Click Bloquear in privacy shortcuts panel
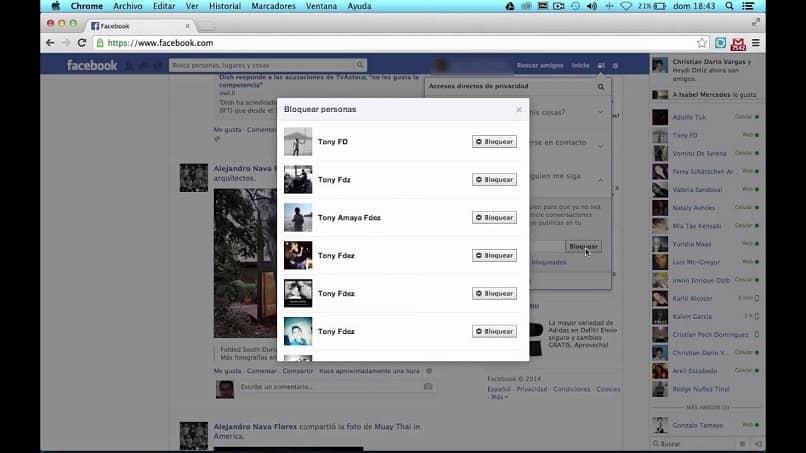 pyautogui.click(x=583, y=246)
